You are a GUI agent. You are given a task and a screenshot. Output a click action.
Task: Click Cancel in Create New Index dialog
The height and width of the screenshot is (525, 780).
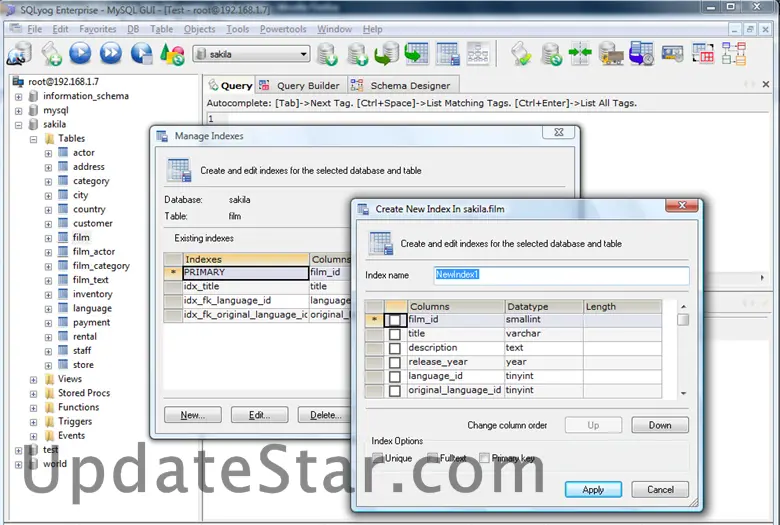pos(660,489)
